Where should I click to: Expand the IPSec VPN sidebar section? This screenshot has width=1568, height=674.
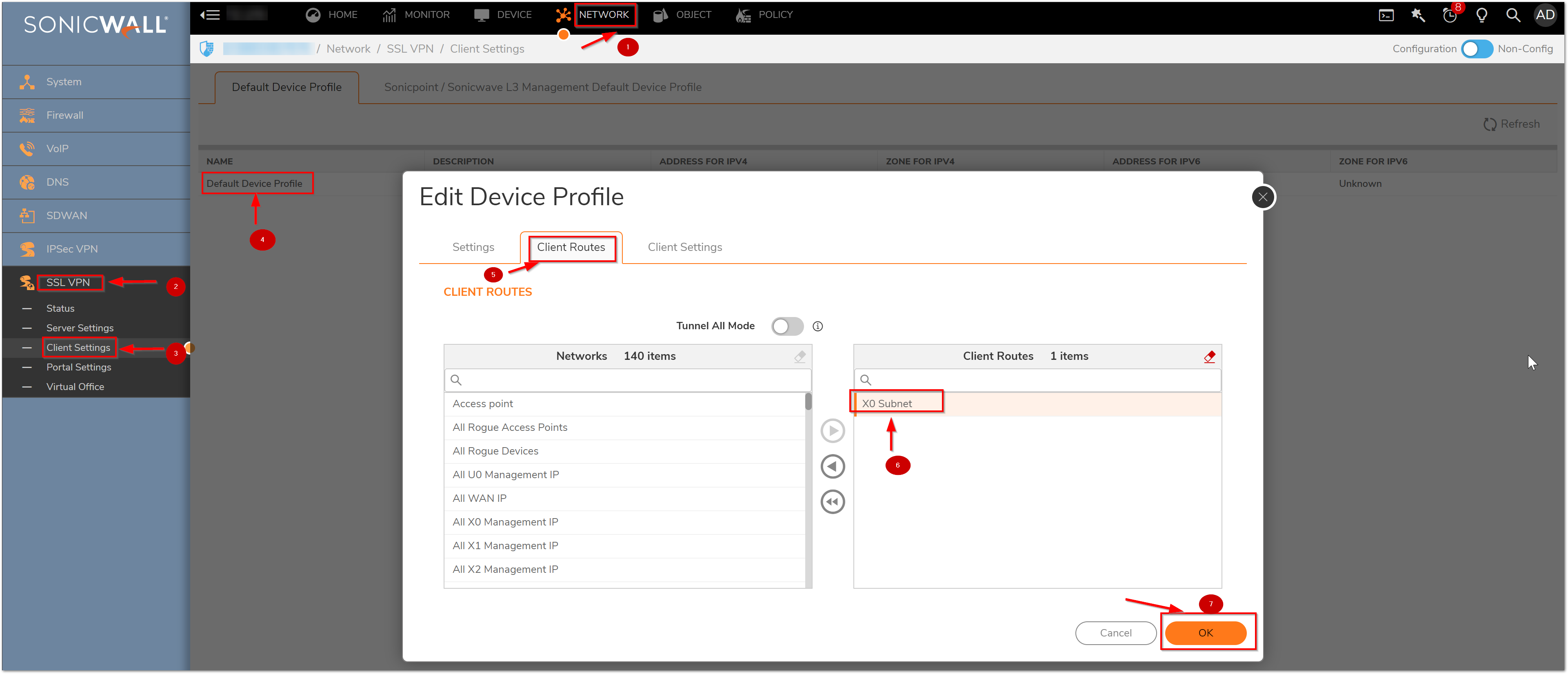pos(72,249)
